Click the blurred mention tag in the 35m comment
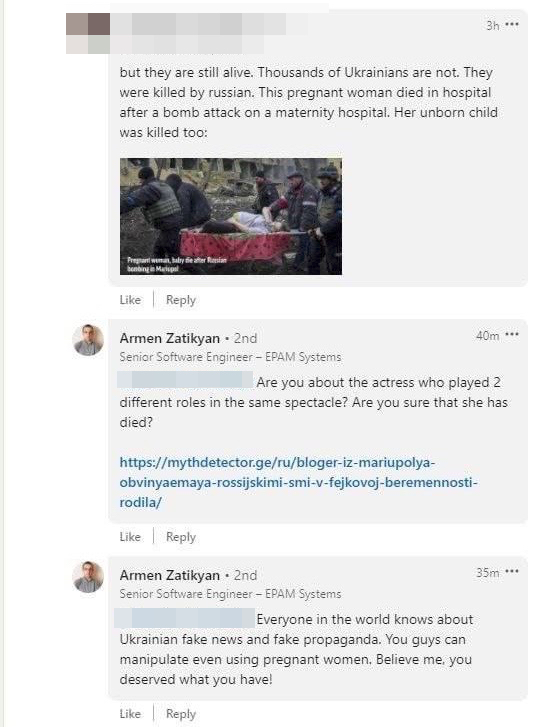Viewport: 543px width, 727px height. coord(185,618)
